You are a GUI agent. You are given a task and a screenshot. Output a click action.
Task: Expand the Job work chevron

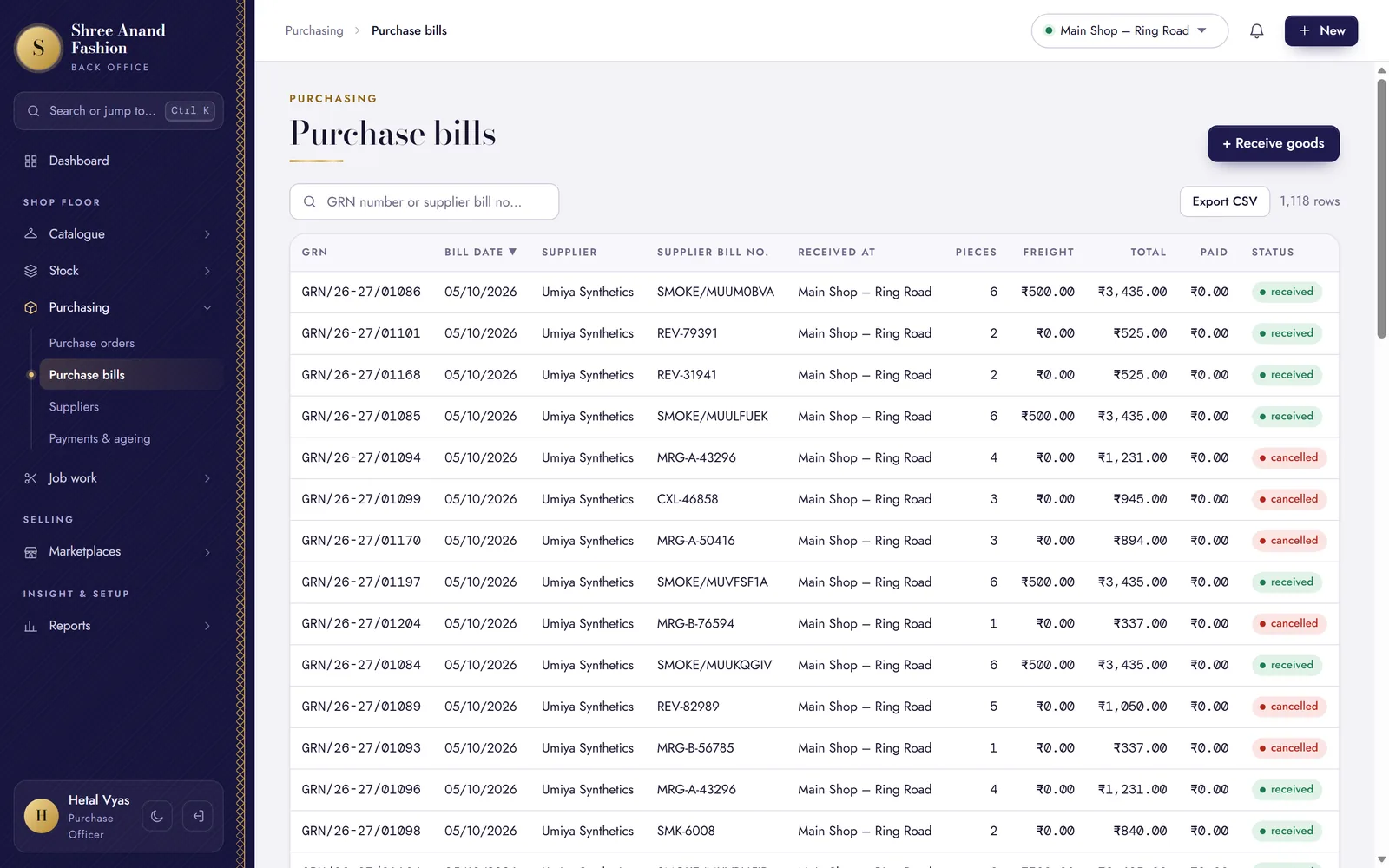pyautogui.click(x=207, y=478)
